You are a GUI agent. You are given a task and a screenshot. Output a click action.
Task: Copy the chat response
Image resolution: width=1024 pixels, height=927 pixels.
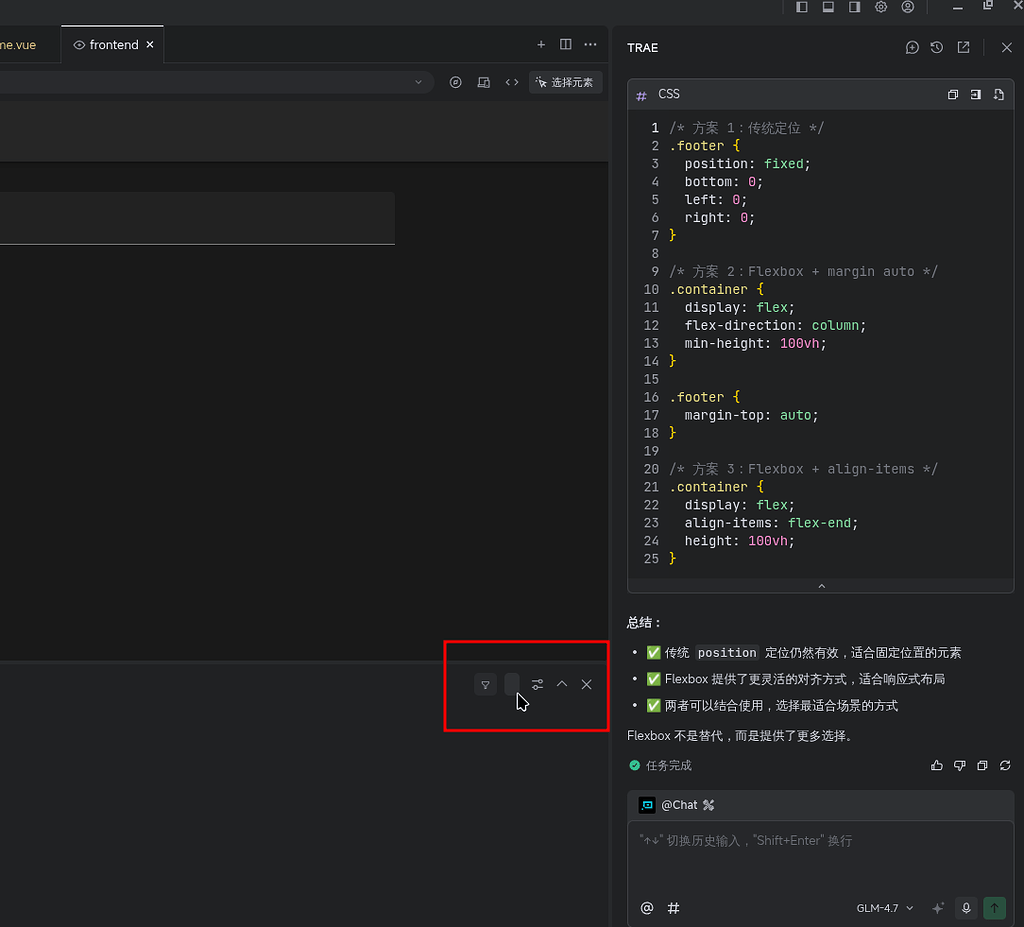pyautogui.click(x=982, y=766)
